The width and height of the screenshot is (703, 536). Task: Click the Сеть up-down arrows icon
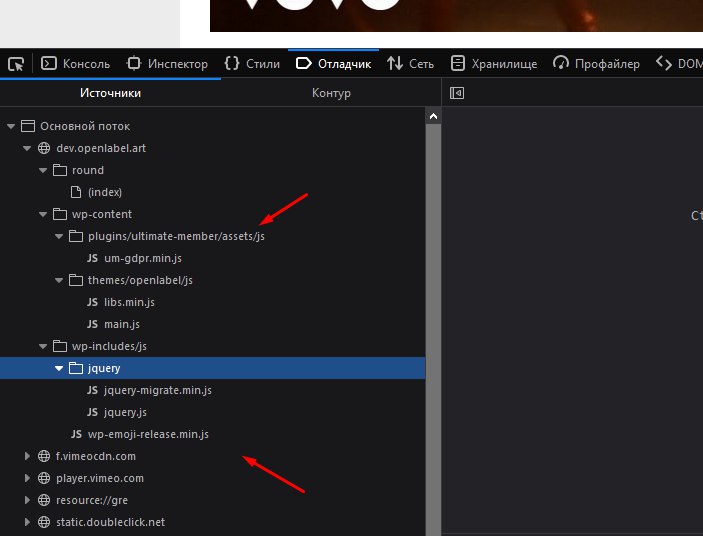pos(395,64)
